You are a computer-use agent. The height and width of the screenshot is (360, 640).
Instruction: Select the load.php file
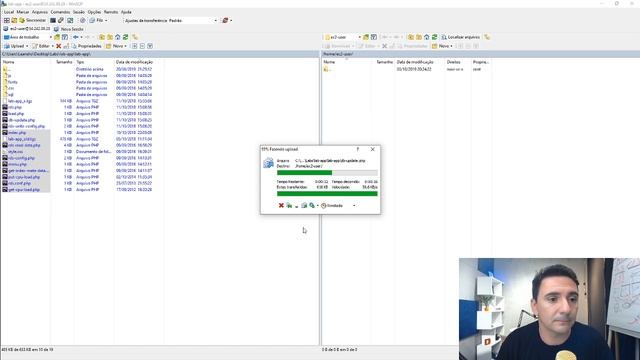click(16, 113)
